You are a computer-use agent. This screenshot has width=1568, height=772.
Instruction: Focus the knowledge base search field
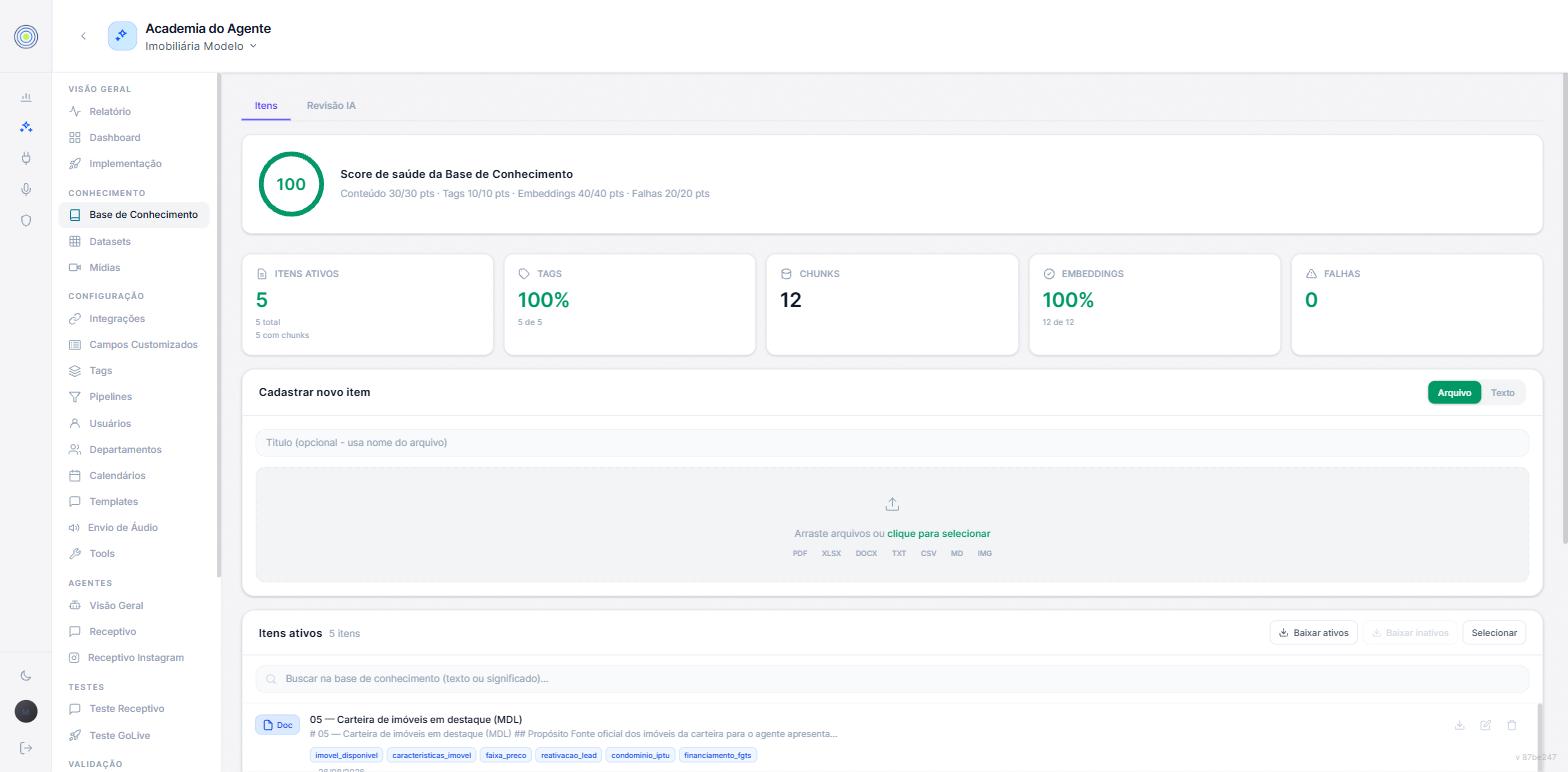tap(892, 679)
